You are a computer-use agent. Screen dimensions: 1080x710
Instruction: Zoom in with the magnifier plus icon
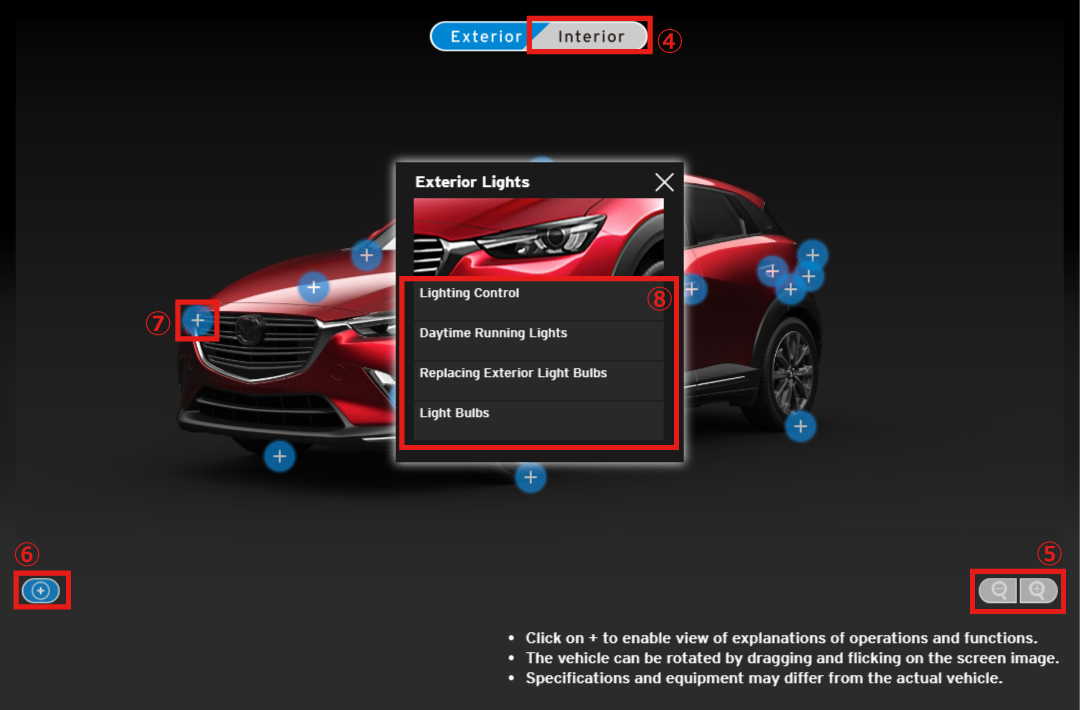1038,590
